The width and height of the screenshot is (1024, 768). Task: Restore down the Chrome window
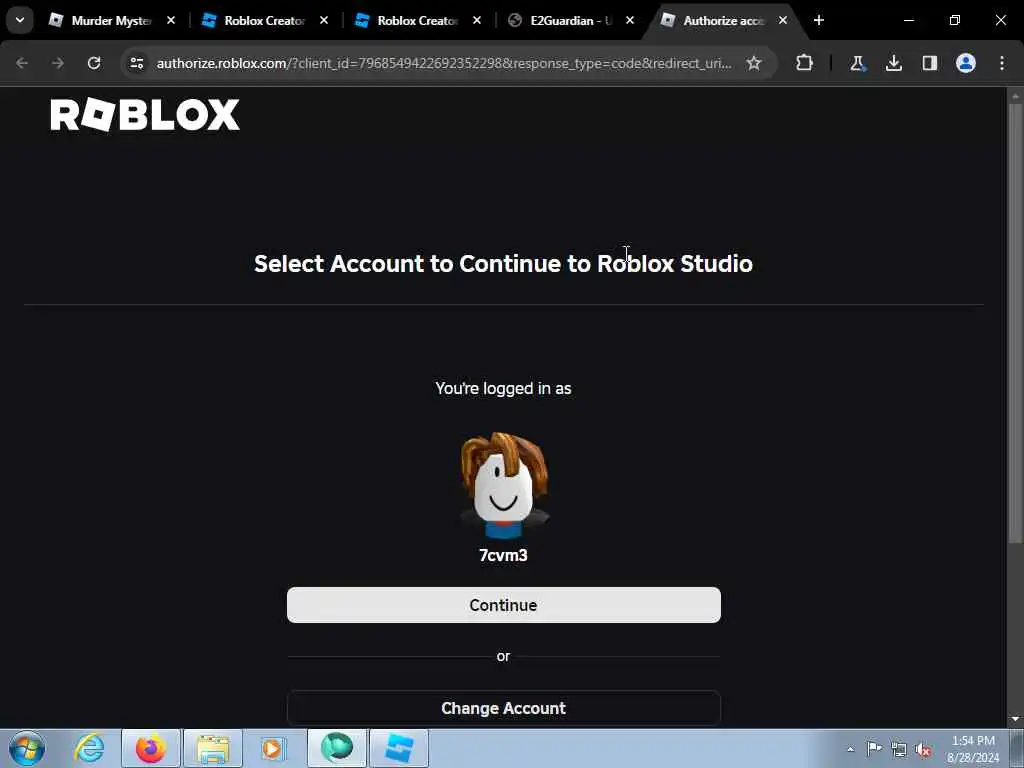(x=955, y=21)
